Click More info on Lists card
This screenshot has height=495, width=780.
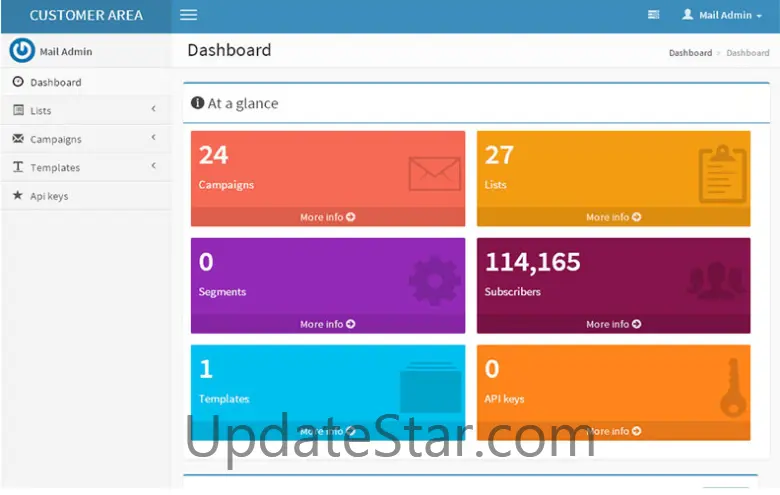(x=613, y=217)
